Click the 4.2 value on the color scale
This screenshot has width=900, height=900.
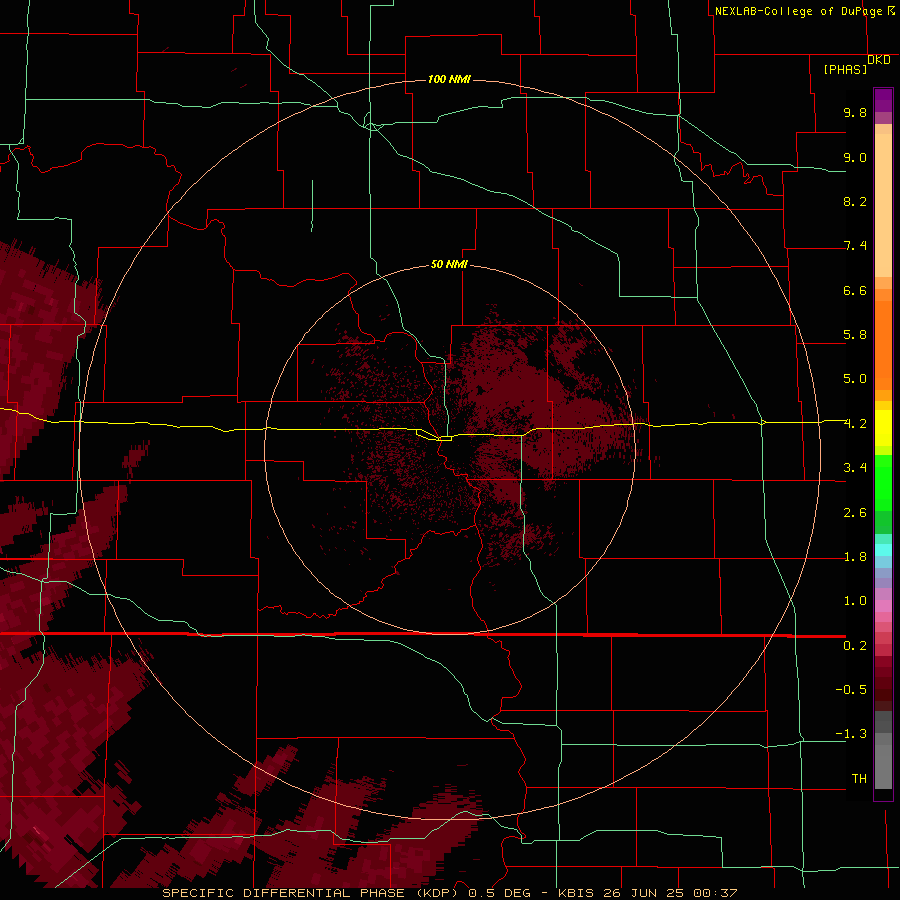point(855,424)
